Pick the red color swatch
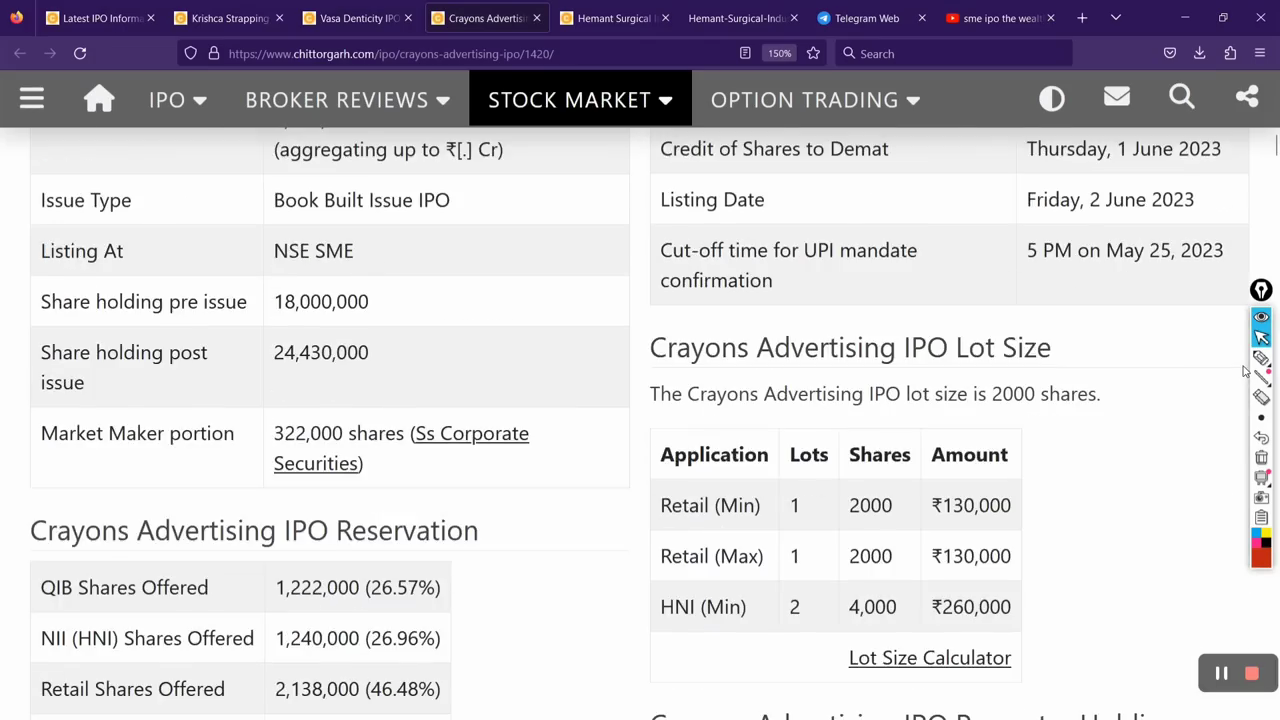This screenshot has width=1280, height=720. (x=1261, y=558)
